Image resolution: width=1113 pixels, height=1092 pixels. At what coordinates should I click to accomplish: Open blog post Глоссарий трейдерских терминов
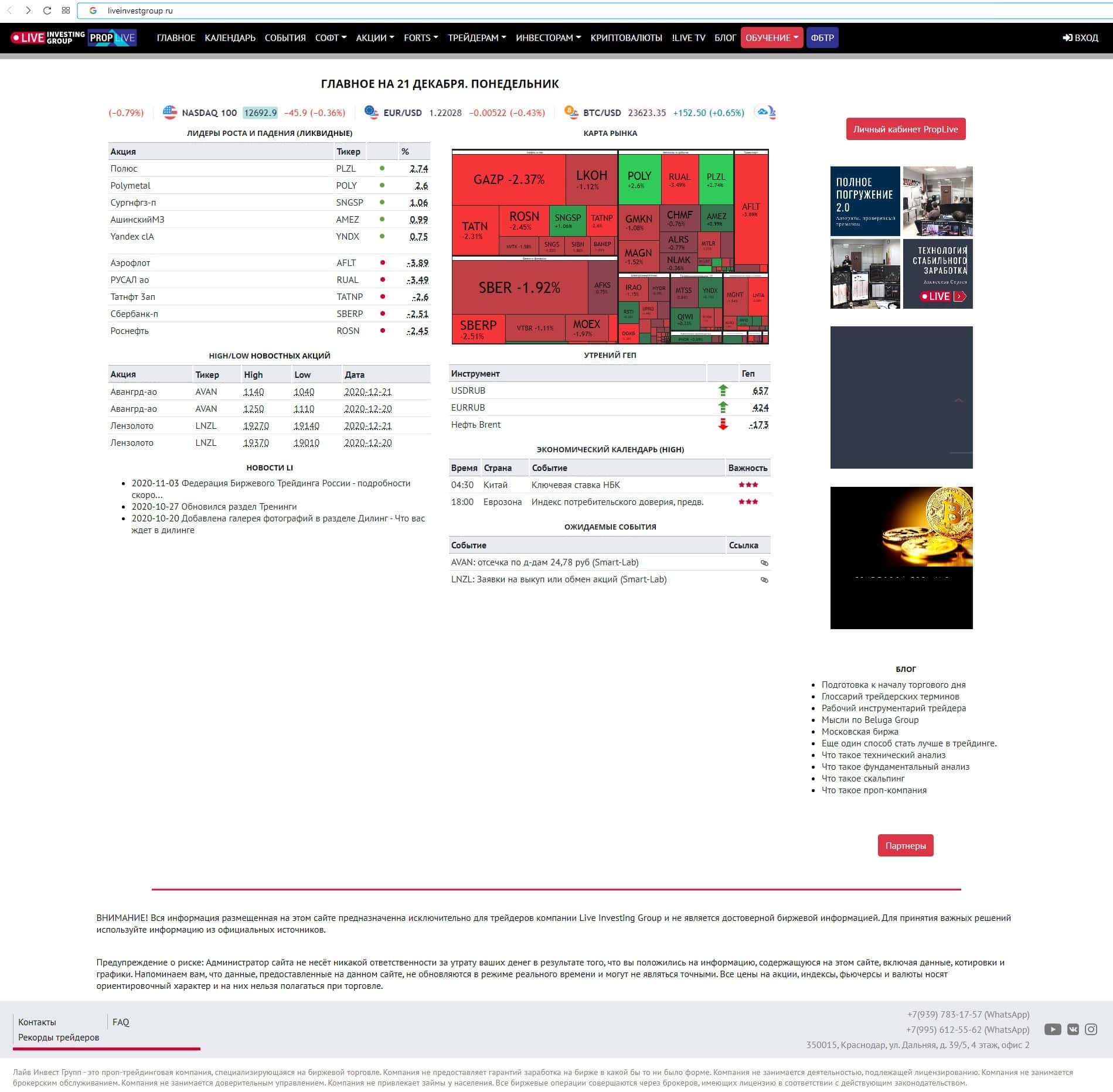890,696
